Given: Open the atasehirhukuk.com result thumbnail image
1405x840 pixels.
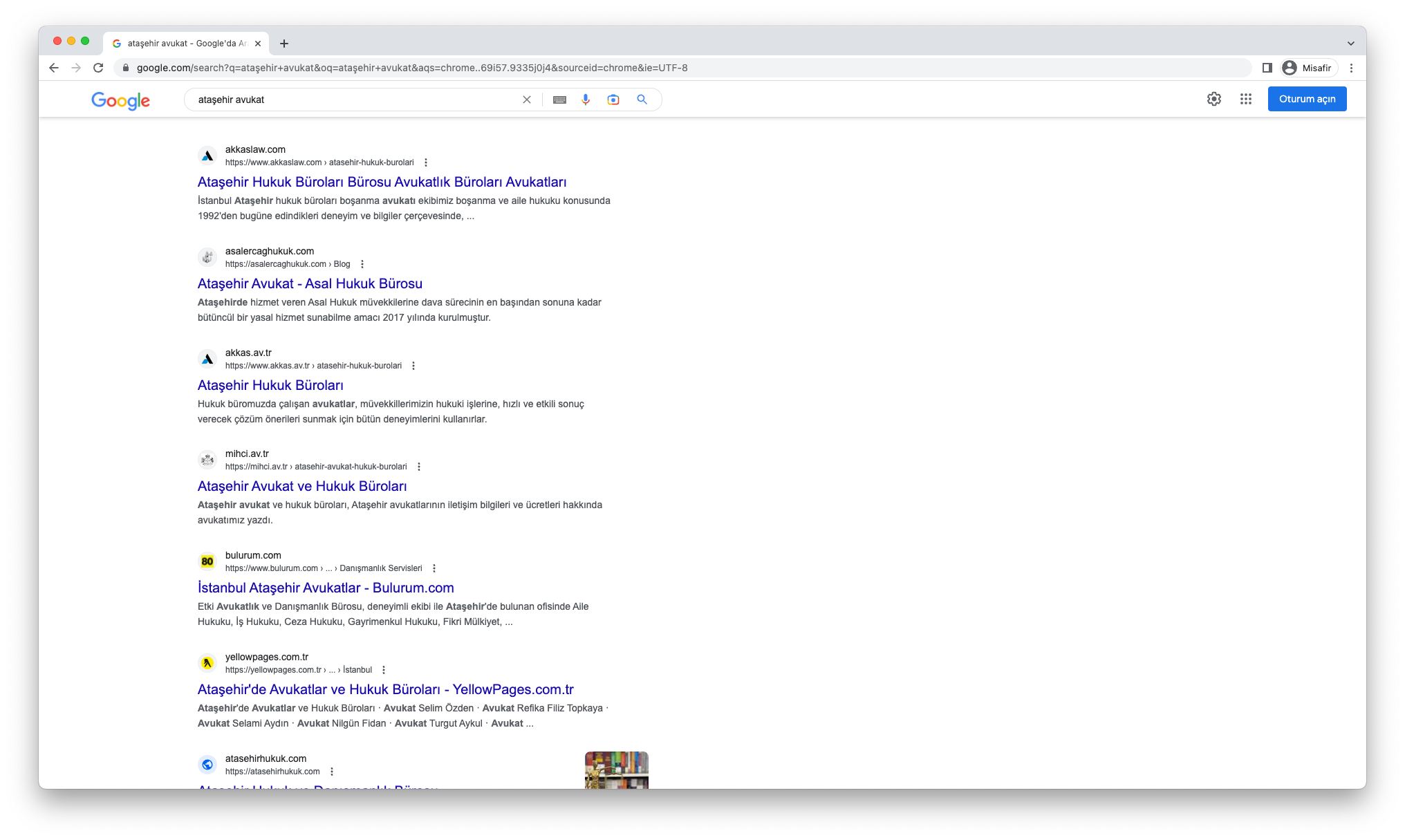Looking at the screenshot, I should click(617, 770).
